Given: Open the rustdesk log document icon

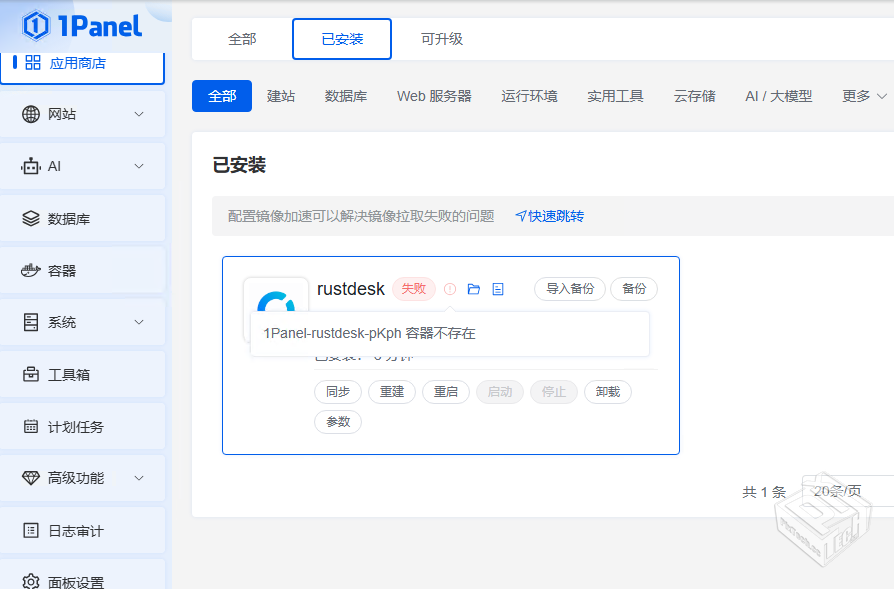Looking at the screenshot, I should 498,289.
